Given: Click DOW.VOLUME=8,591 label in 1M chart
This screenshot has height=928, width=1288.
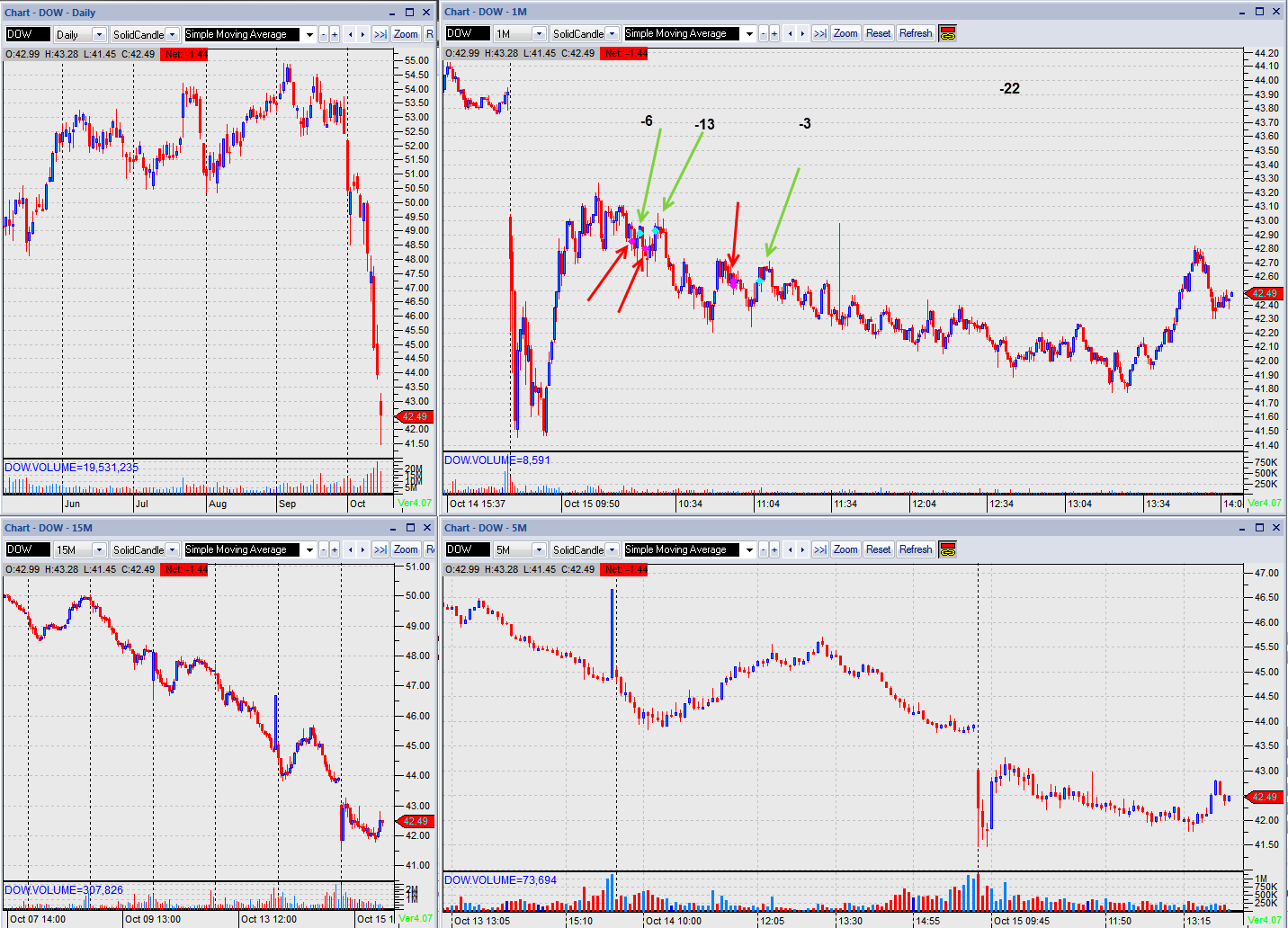Looking at the screenshot, I should [497, 460].
